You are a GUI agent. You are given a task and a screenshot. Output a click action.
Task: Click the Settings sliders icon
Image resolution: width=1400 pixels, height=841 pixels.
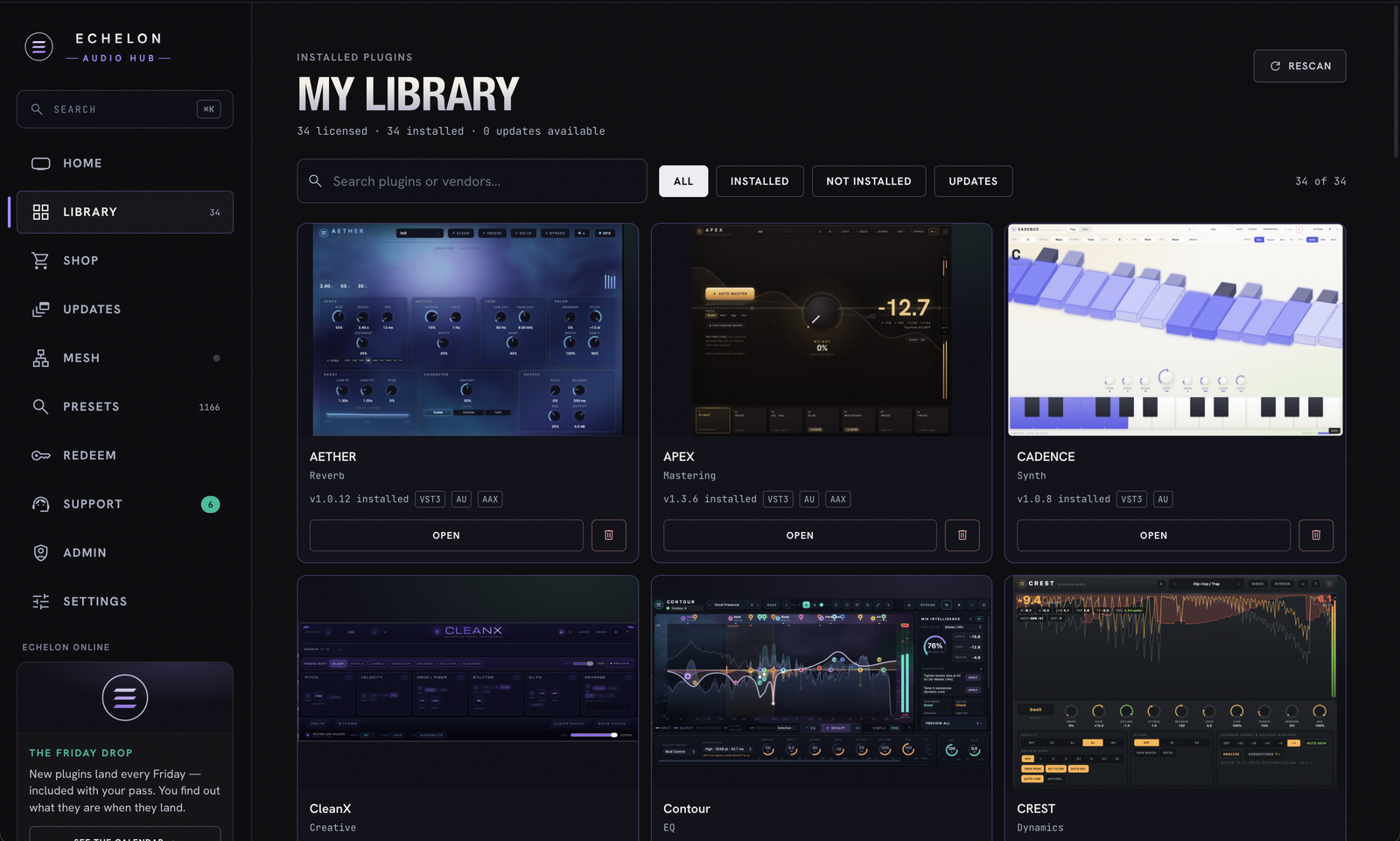click(41, 601)
